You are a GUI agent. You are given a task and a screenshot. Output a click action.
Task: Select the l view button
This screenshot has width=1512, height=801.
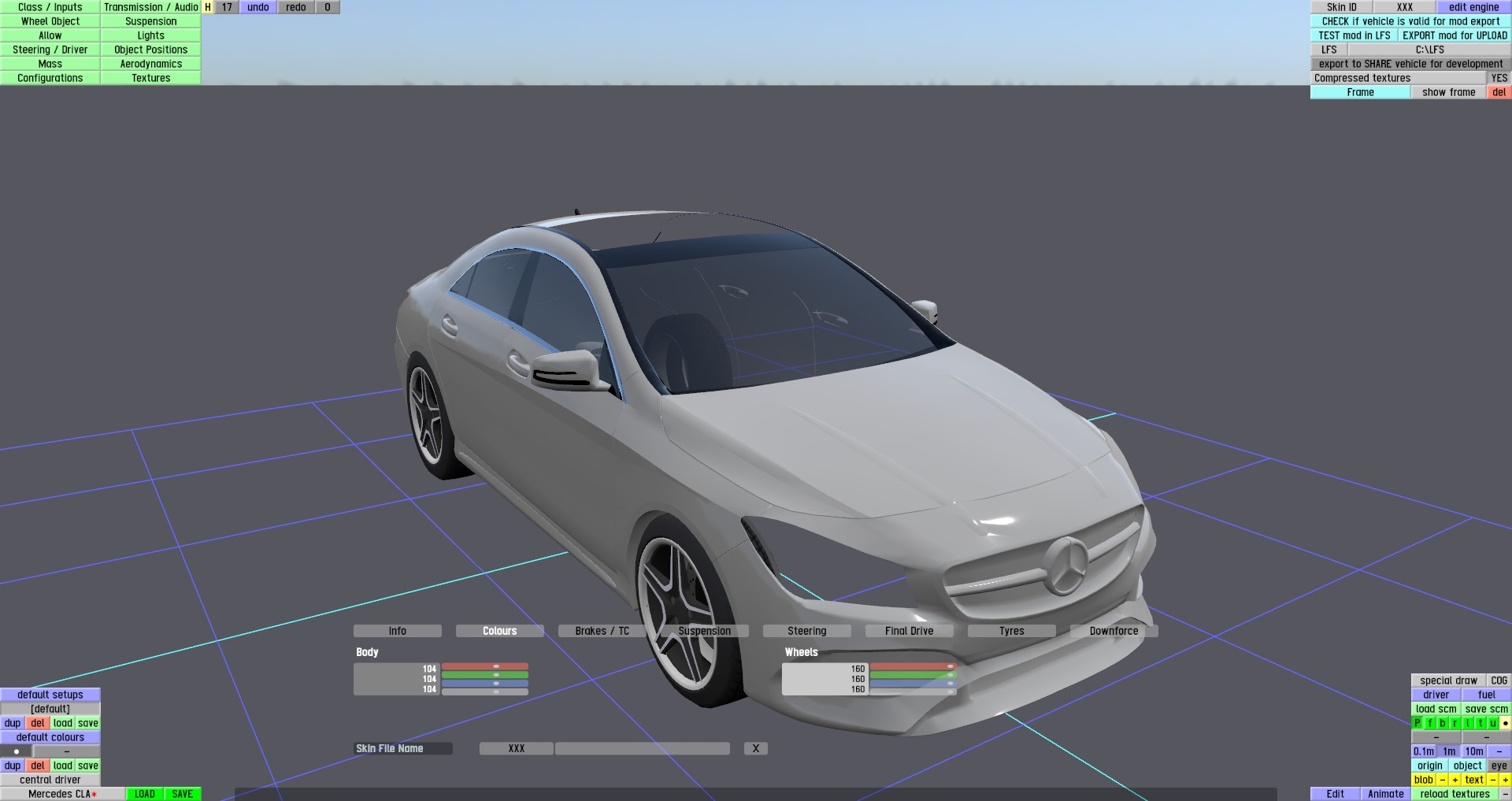(x=1468, y=723)
